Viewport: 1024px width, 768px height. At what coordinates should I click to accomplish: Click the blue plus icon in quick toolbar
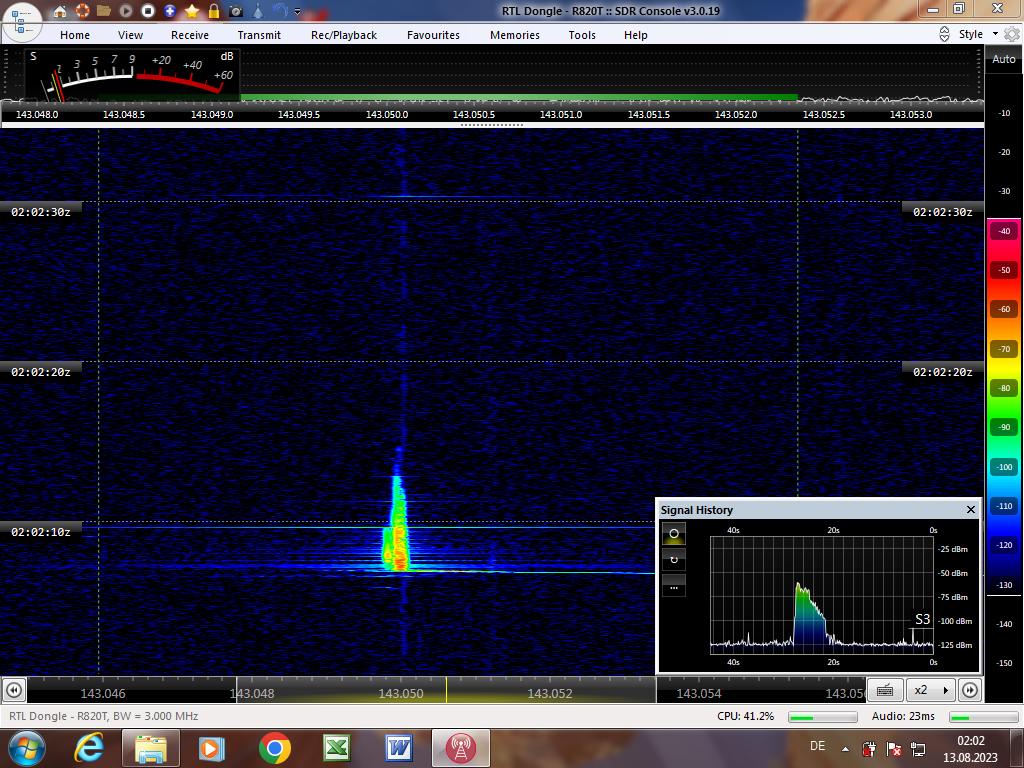pos(170,11)
